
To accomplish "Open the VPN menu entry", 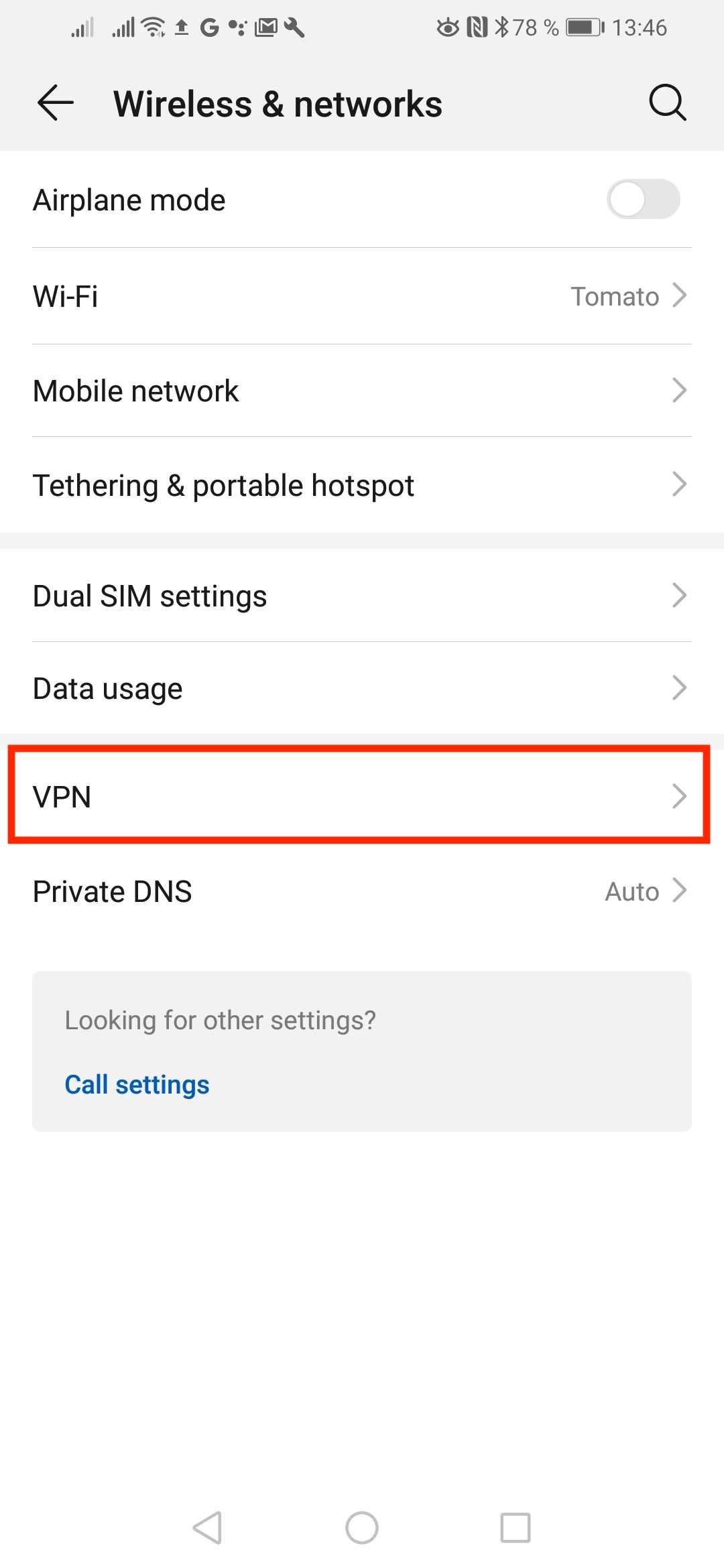I will tap(359, 796).
